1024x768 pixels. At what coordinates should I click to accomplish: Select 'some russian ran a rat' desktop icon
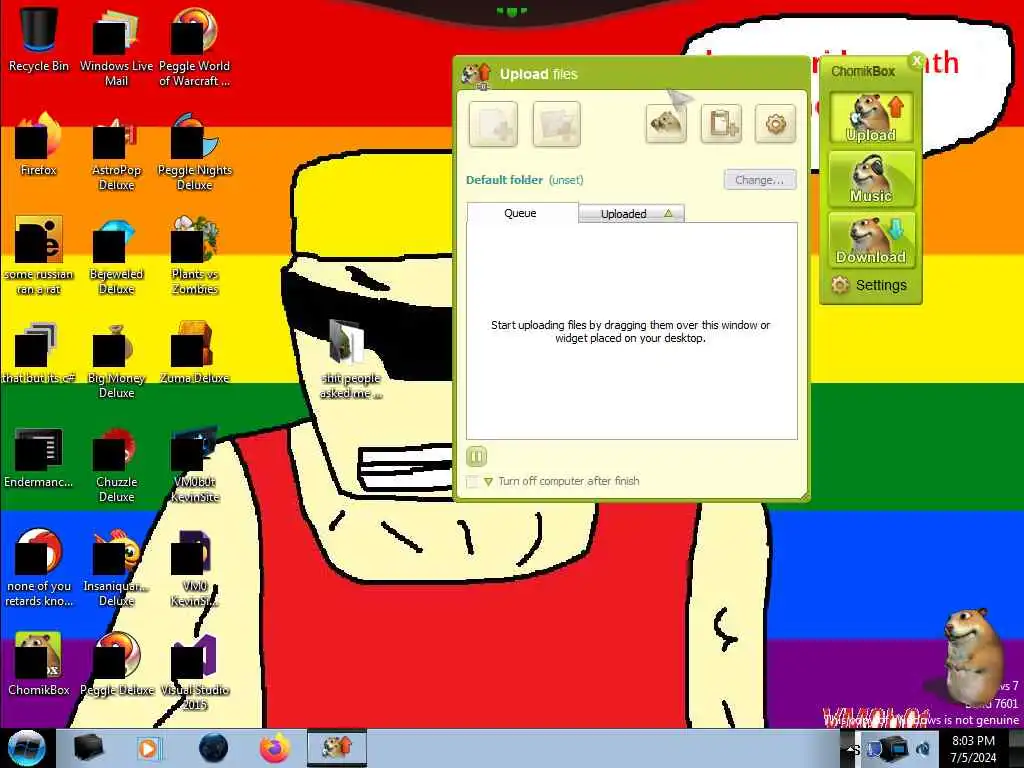click(x=39, y=256)
